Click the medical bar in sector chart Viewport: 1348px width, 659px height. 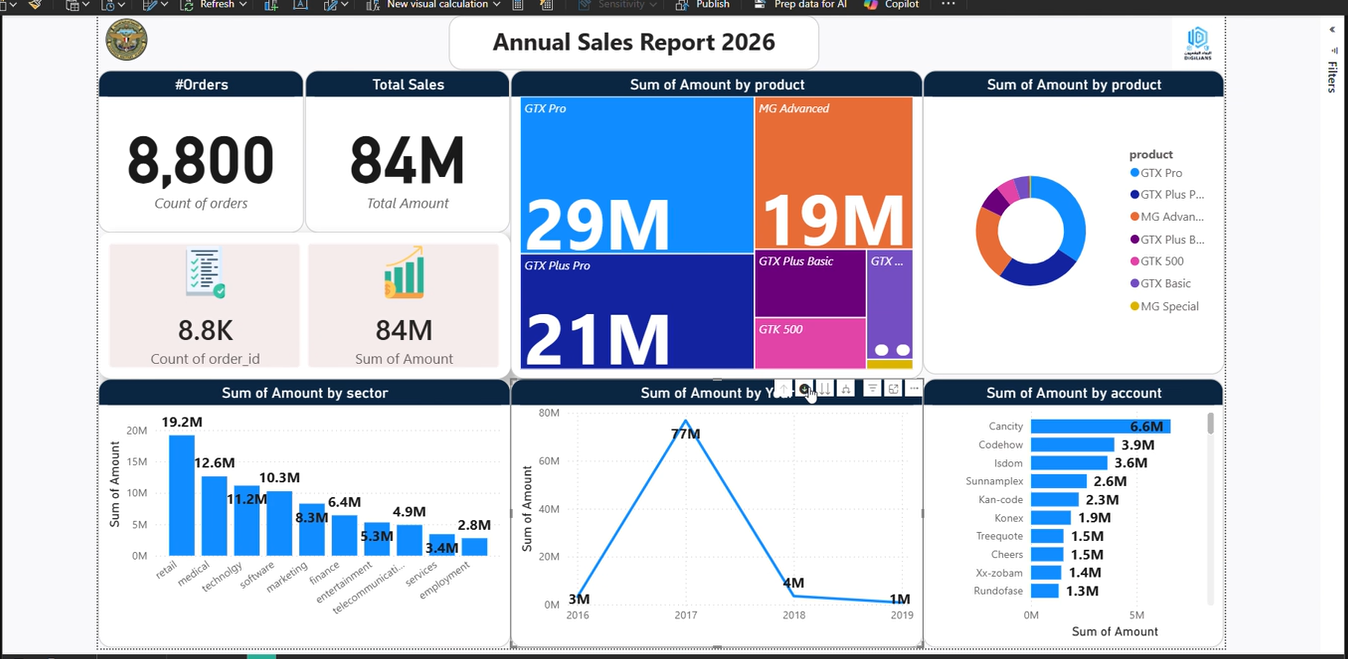[214, 516]
